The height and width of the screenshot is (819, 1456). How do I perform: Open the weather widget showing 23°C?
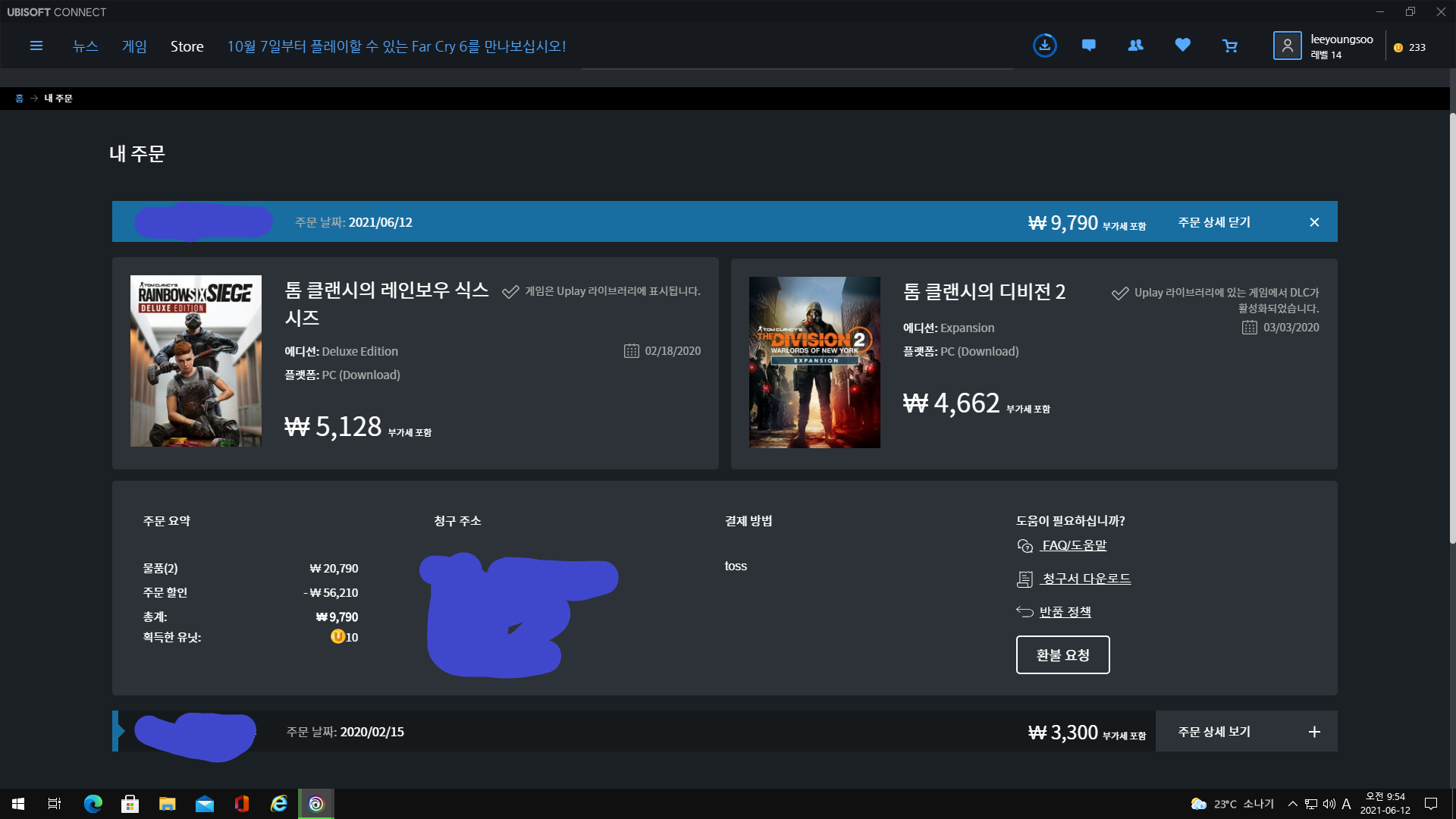1232,804
